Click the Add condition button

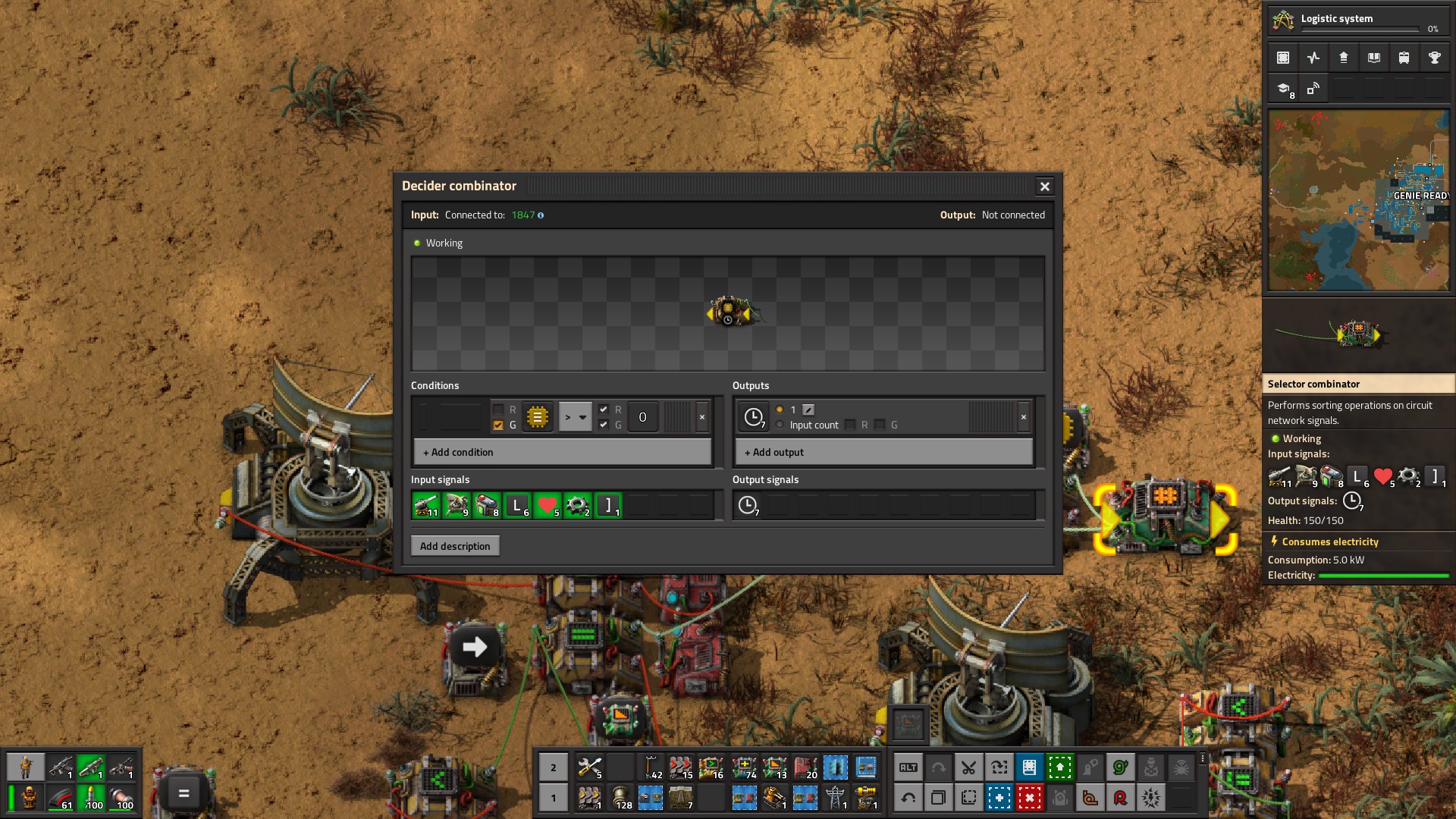coord(562,452)
